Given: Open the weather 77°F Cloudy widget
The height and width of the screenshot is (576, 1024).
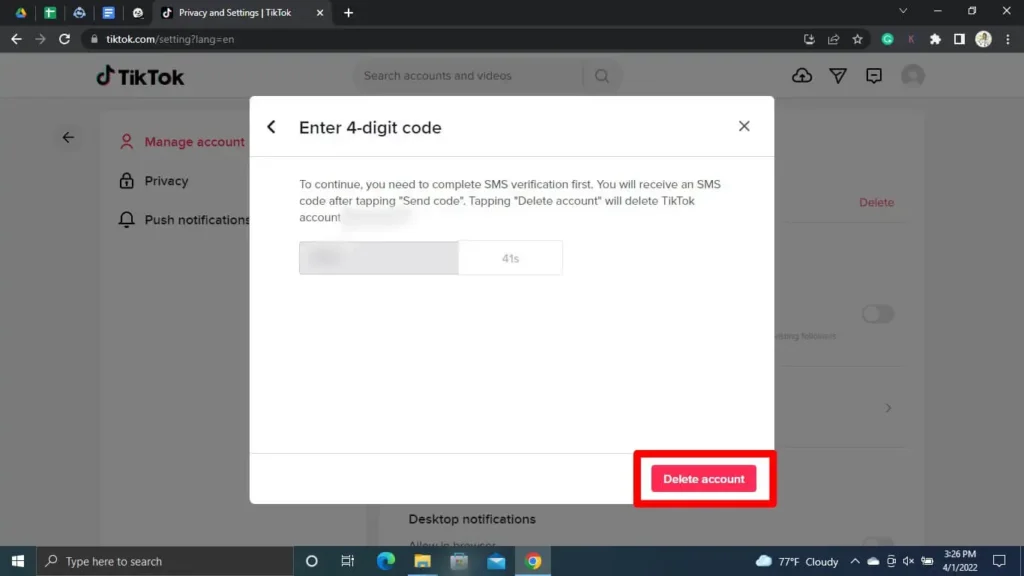Looking at the screenshot, I should (x=797, y=561).
